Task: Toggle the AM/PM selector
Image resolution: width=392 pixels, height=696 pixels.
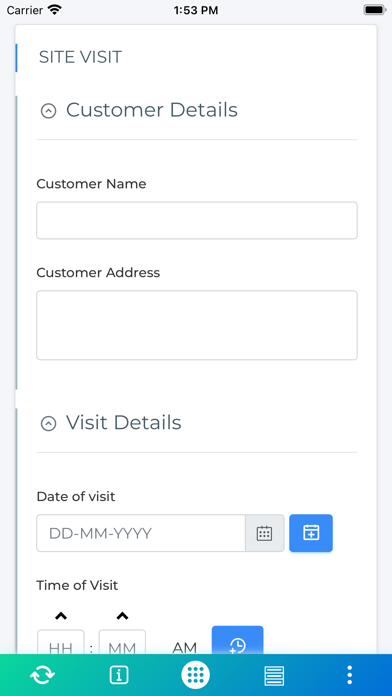Action: point(184,648)
